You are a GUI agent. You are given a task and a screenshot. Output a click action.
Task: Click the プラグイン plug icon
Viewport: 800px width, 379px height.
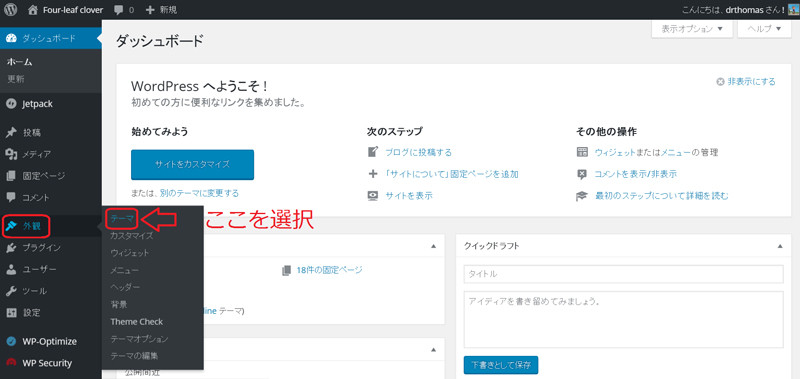[11, 248]
